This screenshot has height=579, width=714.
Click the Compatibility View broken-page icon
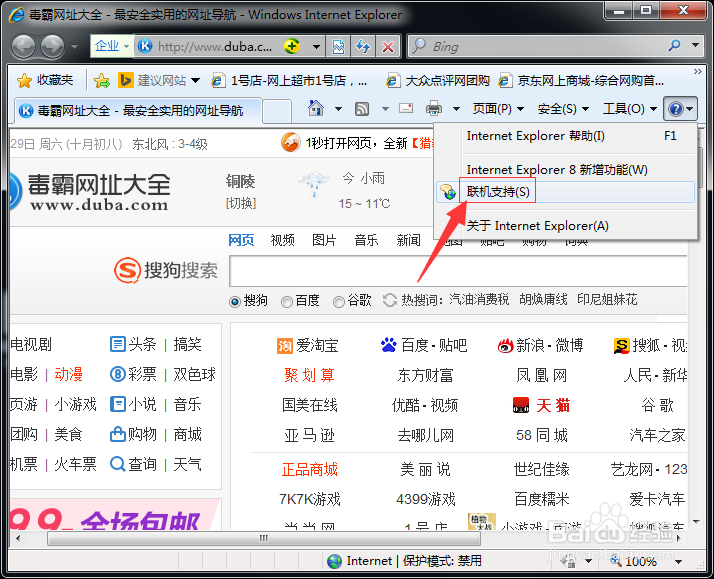338,46
